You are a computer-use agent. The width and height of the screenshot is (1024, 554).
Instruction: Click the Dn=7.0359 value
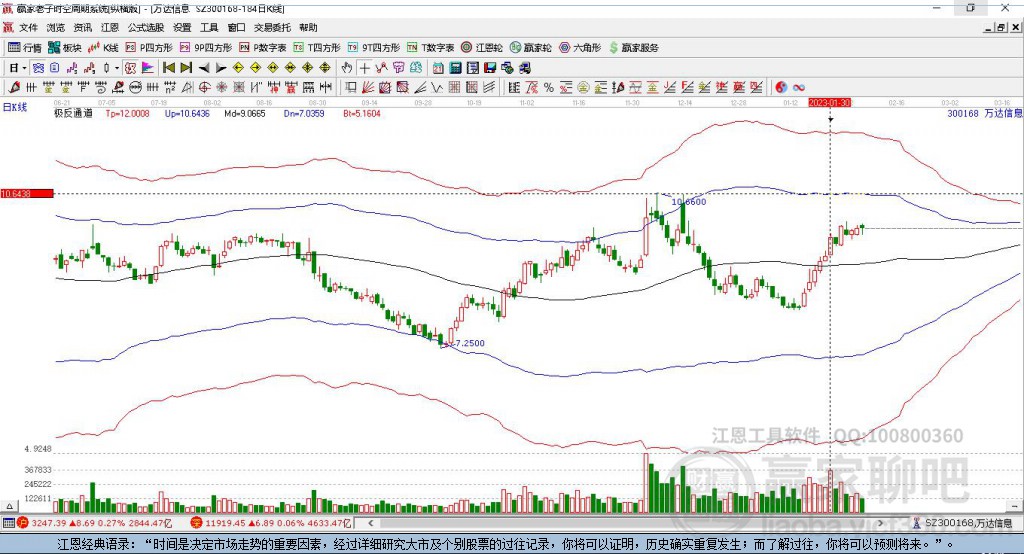coord(304,113)
